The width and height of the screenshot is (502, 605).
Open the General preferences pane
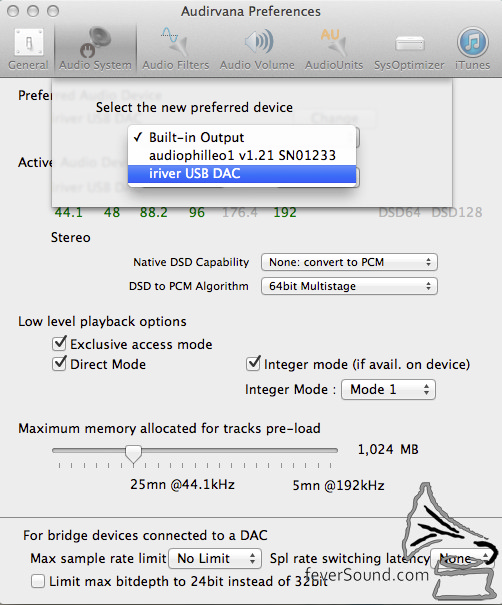pyautogui.click(x=29, y=49)
